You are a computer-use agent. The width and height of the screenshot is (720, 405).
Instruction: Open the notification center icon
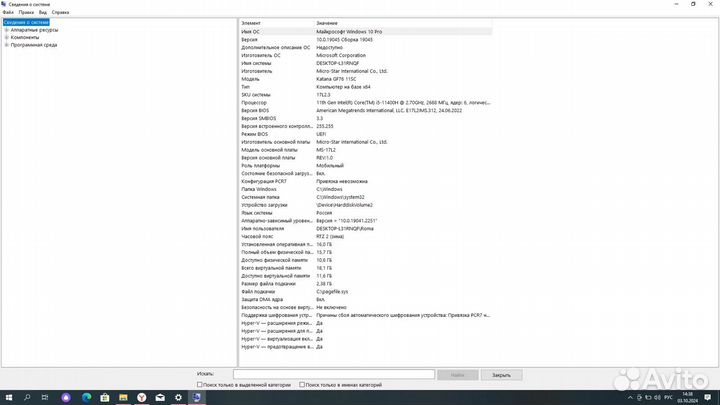point(708,398)
